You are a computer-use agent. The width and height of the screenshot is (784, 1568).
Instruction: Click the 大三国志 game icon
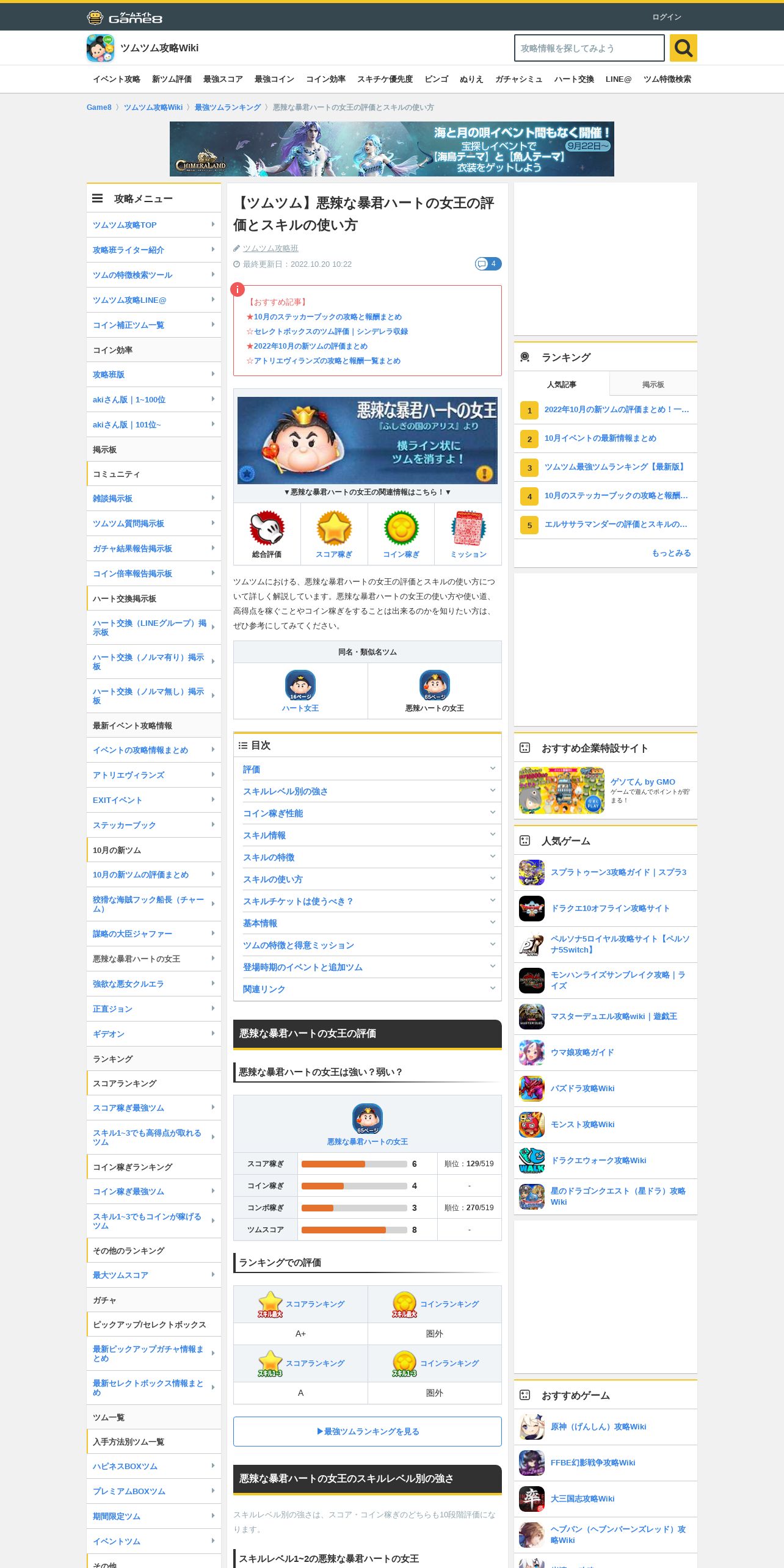(x=532, y=1499)
